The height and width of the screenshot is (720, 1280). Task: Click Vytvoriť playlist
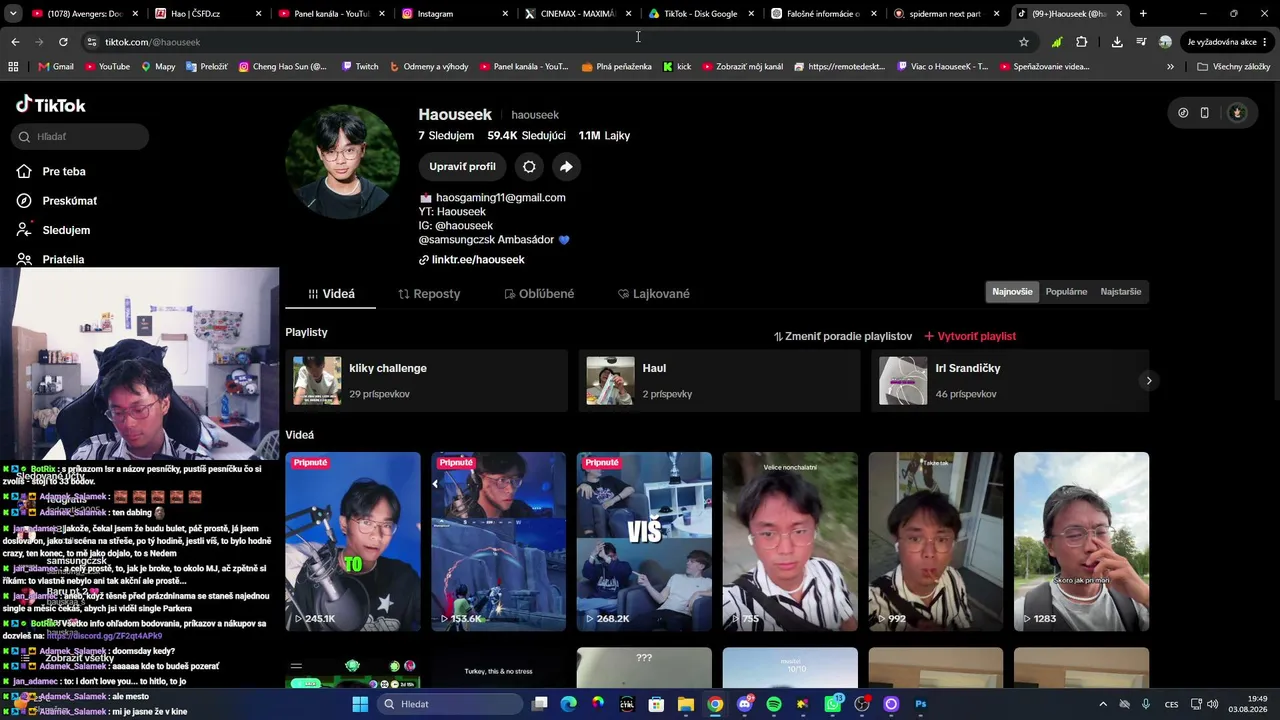[970, 337]
